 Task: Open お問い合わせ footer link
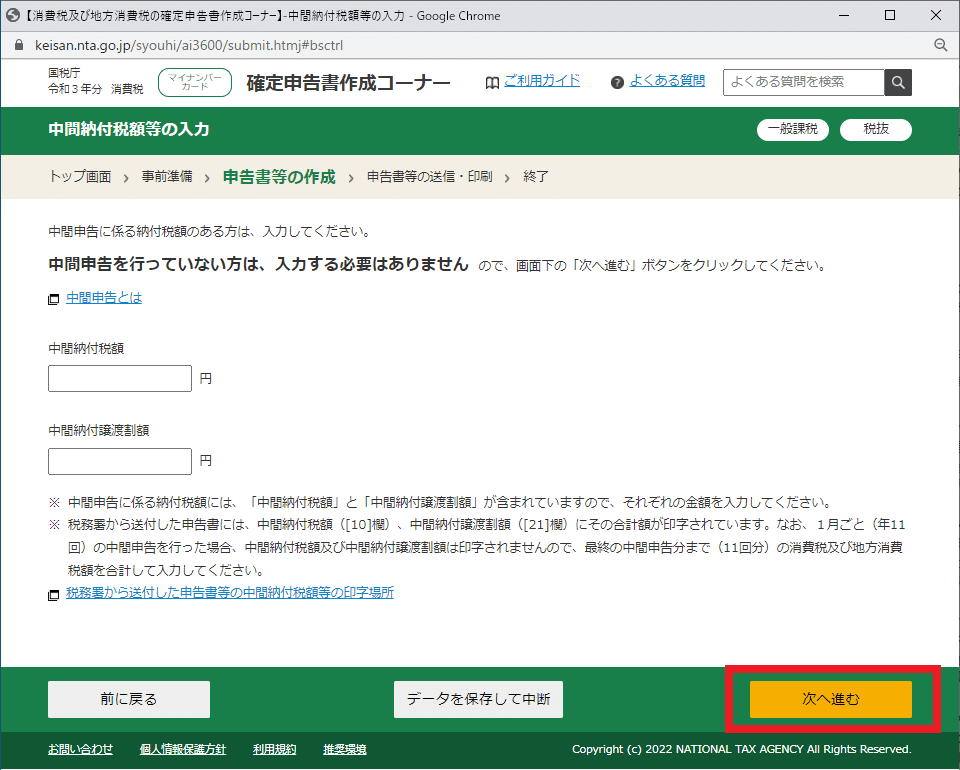click(80, 749)
